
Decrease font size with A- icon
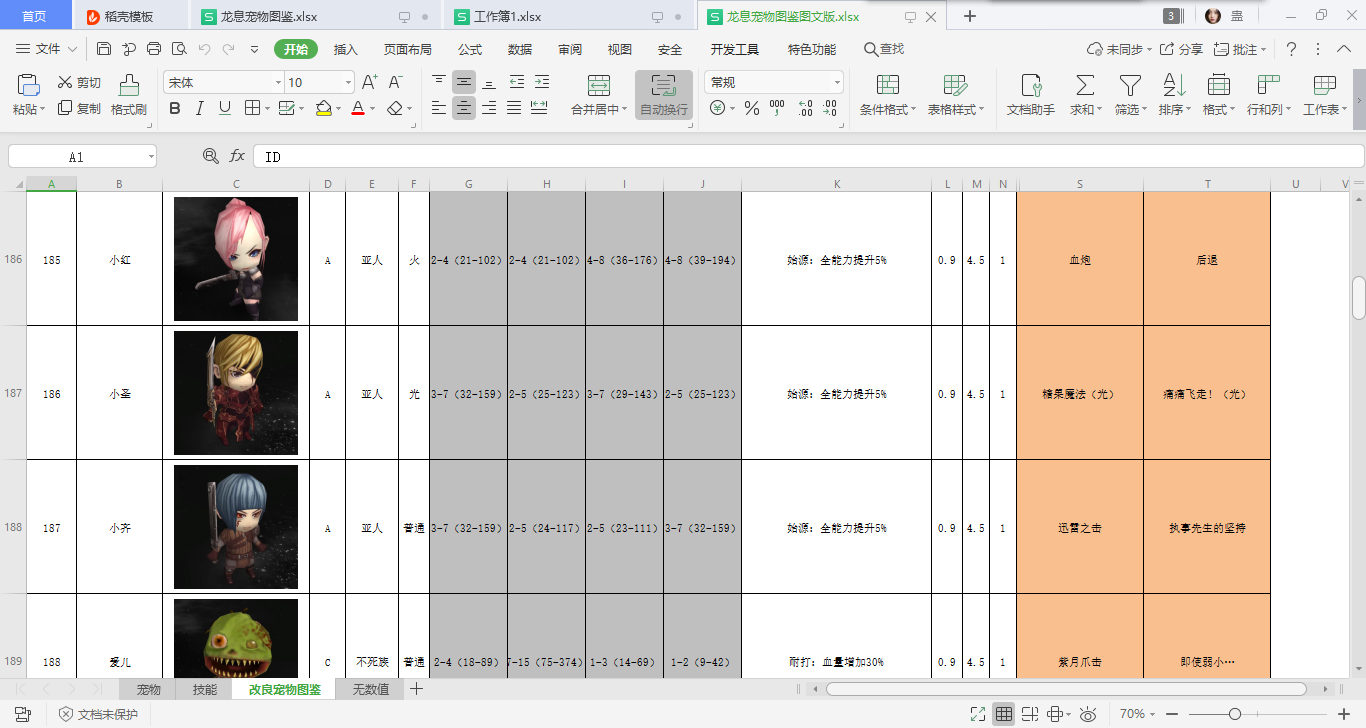(396, 82)
